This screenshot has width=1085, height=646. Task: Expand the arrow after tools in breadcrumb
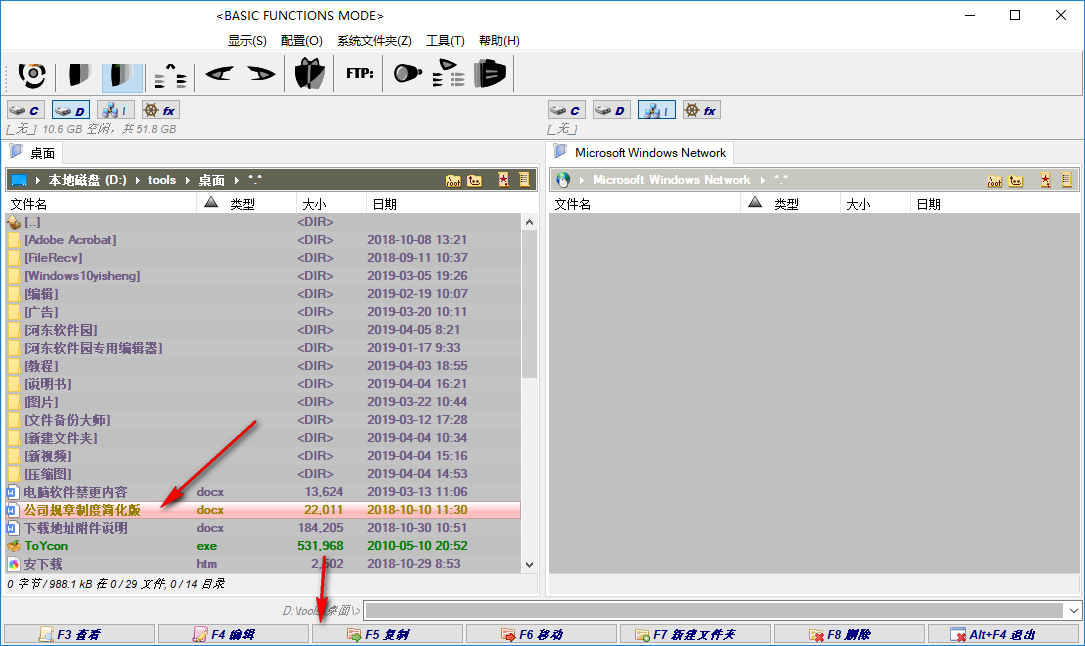[188, 181]
